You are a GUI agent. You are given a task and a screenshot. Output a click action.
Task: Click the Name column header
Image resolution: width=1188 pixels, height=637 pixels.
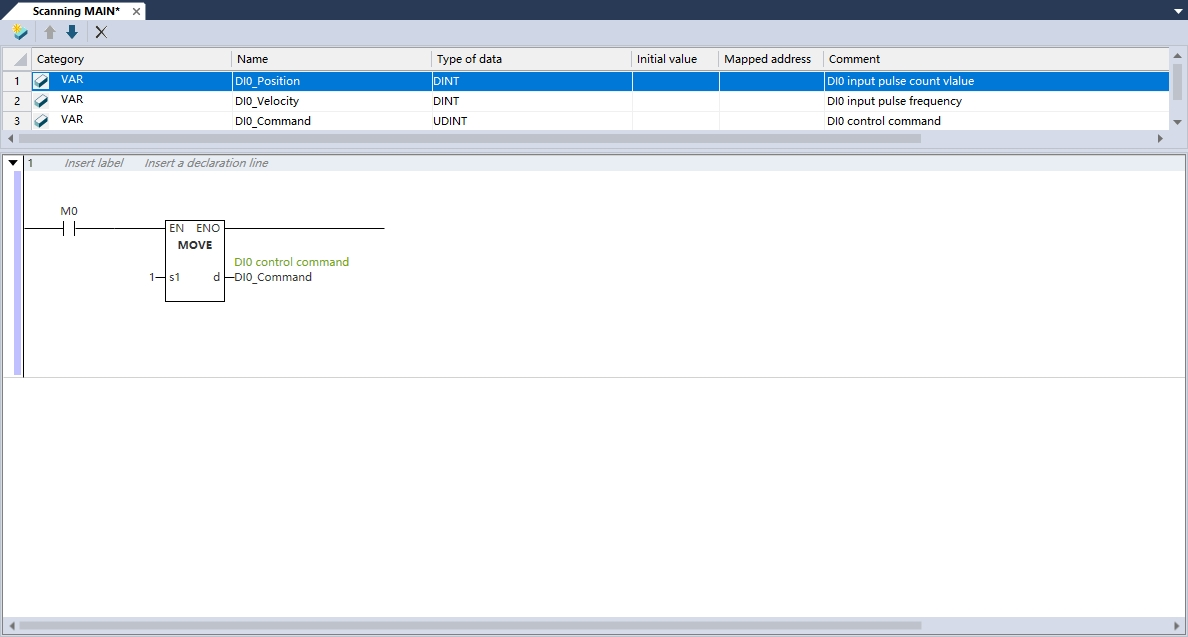(x=332, y=59)
